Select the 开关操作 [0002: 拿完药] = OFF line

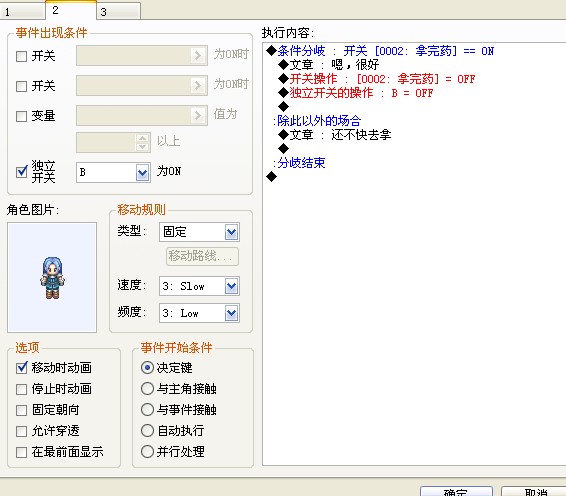(376, 79)
